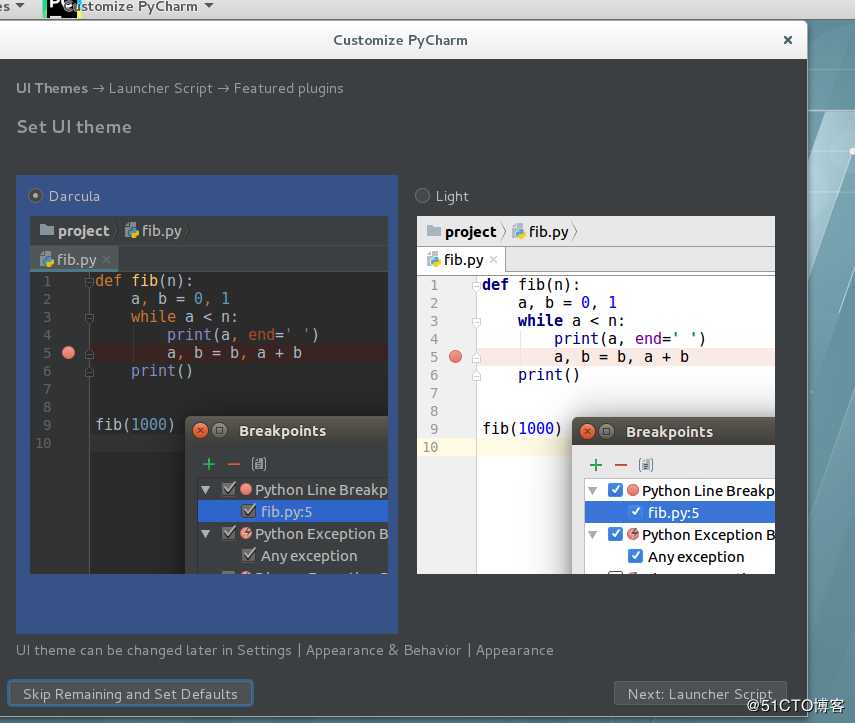This screenshot has width=855, height=723.
Task: Close the Customize PyCharm dialog
Action: coord(787,40)
